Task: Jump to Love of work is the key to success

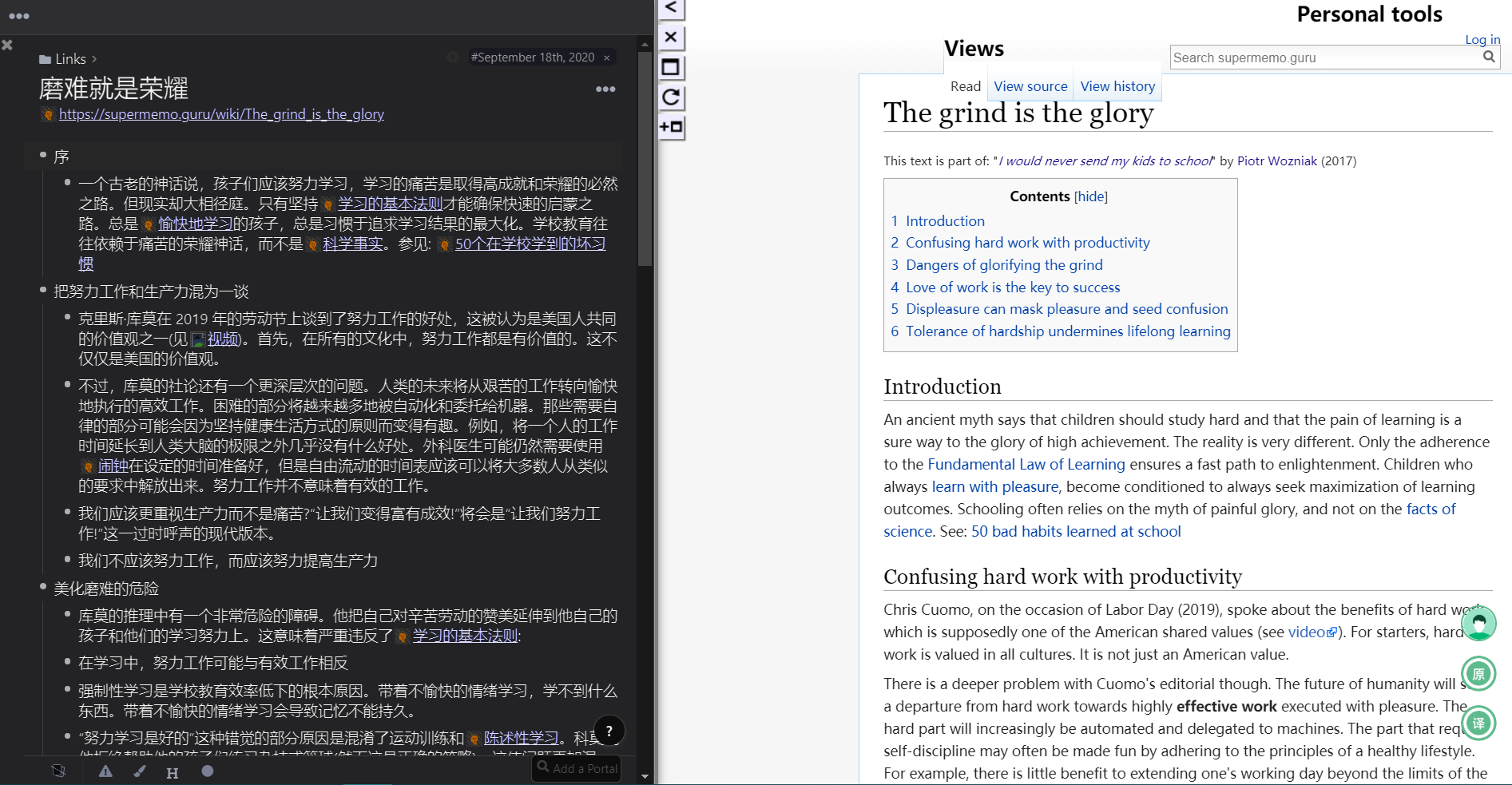Action: click(1006, 287)
